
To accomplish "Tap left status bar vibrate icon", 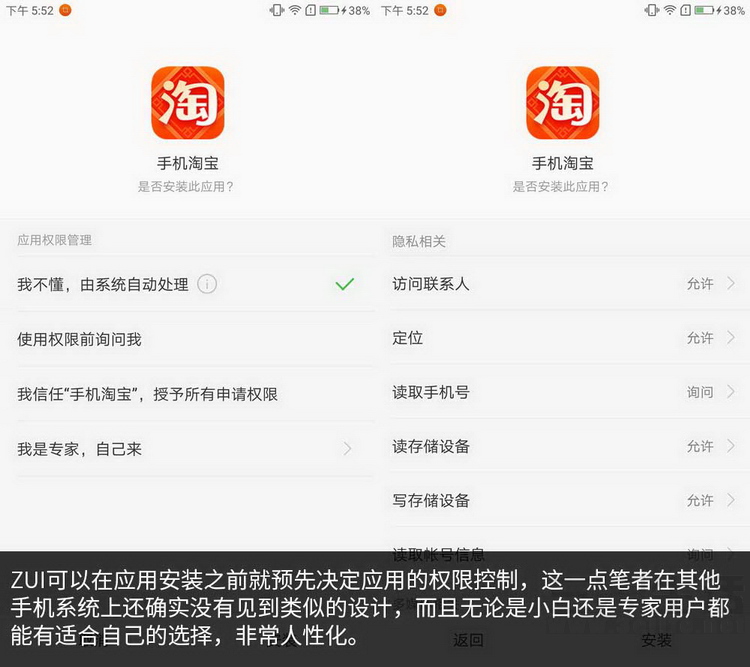I will coord(277,10).
